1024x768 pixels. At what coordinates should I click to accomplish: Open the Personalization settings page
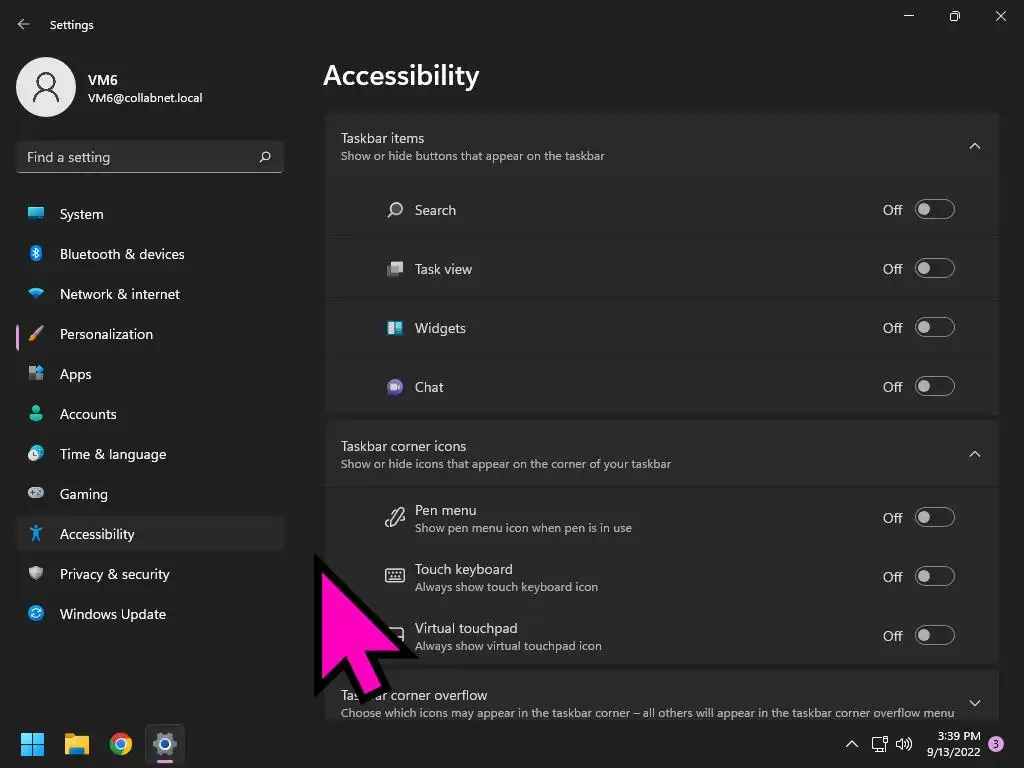pyautogui.click(x=106, y=334)
